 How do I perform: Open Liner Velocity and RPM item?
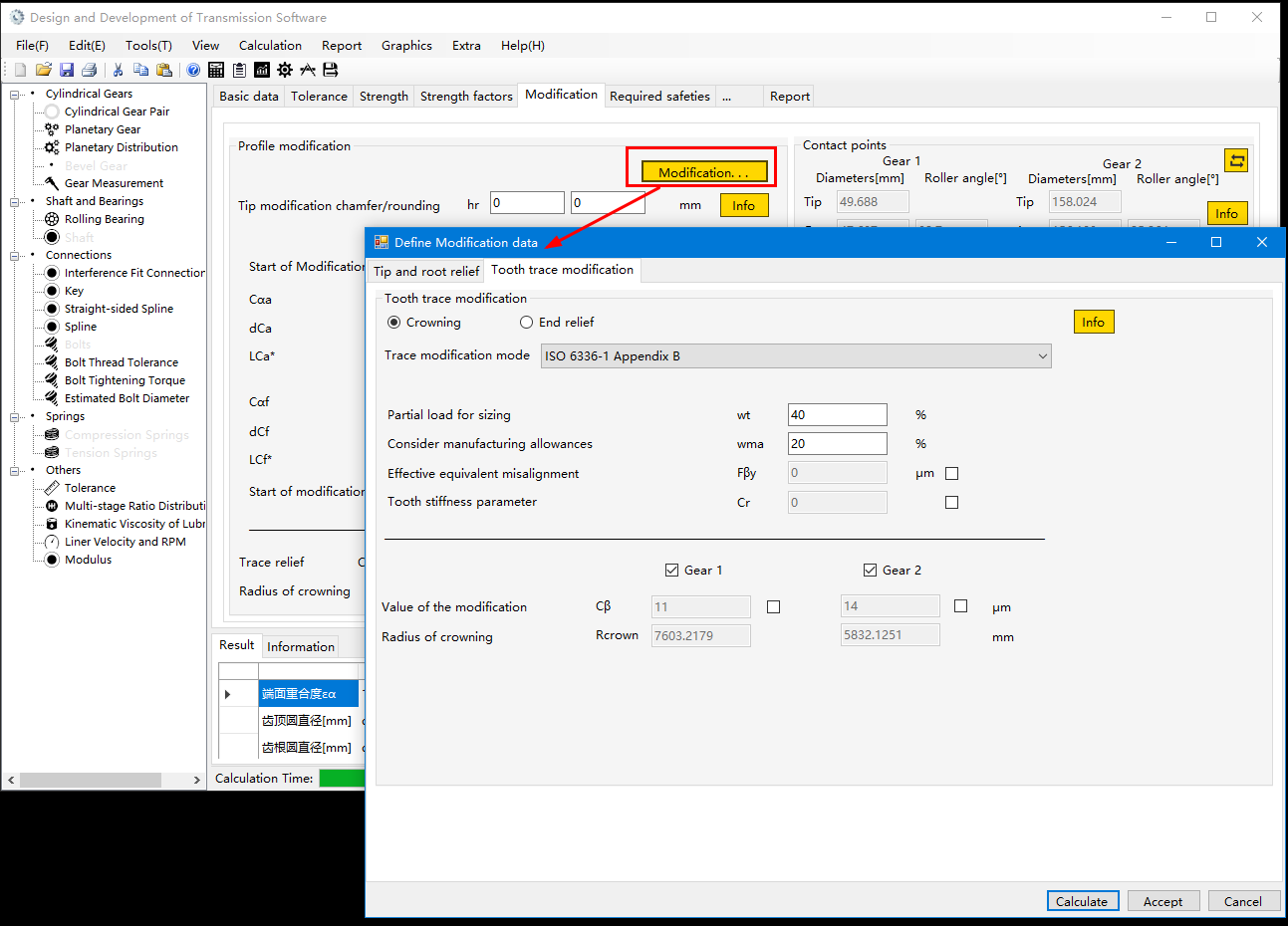pyautogui.click(x=125, y=542)
